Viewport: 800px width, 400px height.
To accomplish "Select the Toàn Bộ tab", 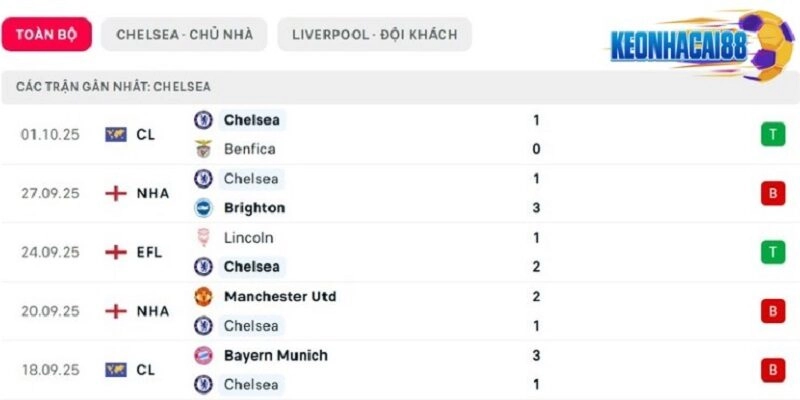I will [46, 34].
